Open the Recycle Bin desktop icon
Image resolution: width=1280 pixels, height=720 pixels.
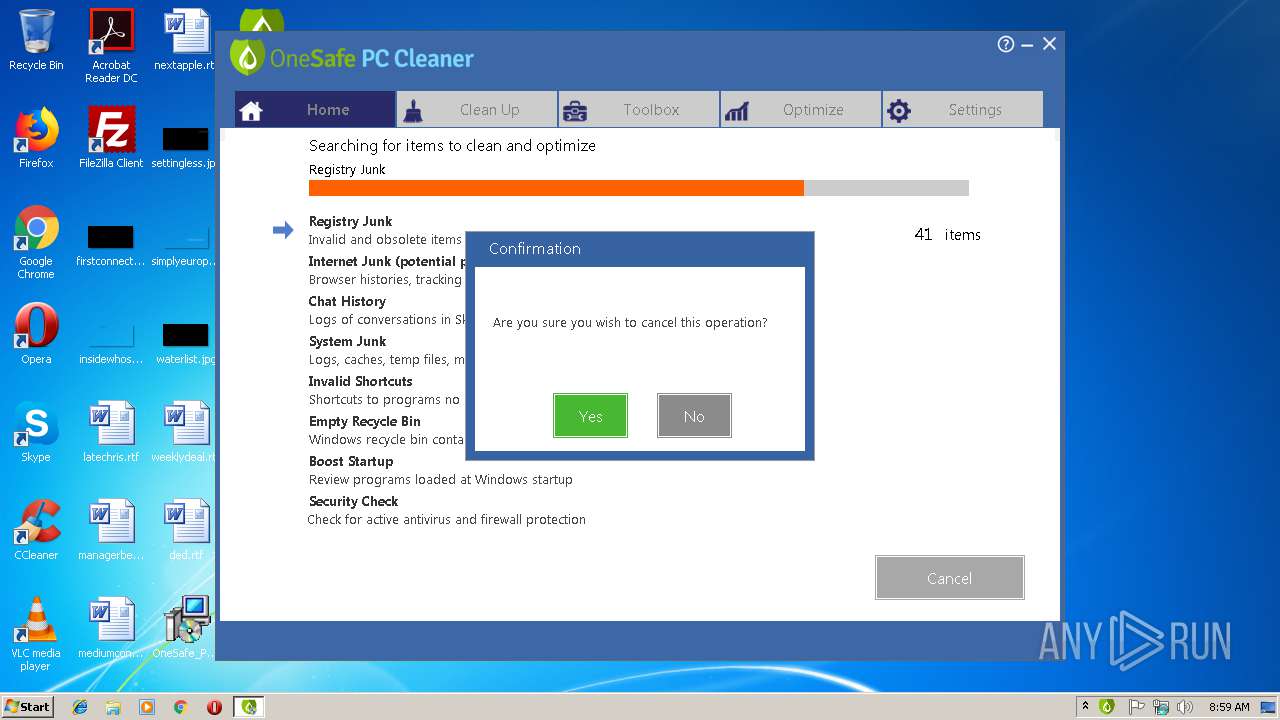coord(36,41)
